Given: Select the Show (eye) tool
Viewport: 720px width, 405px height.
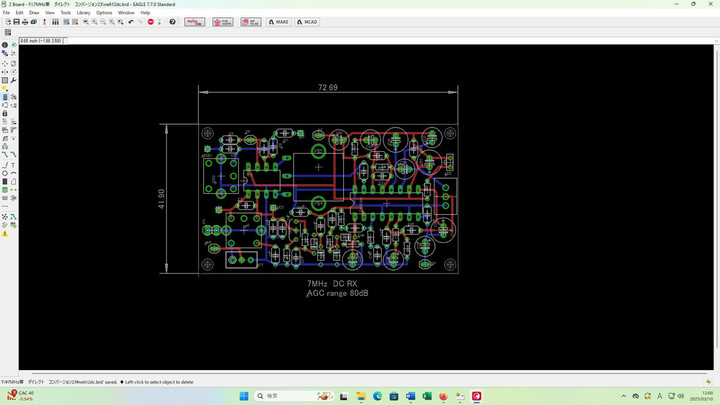Looking at the screenshot, I should [13, 45].
